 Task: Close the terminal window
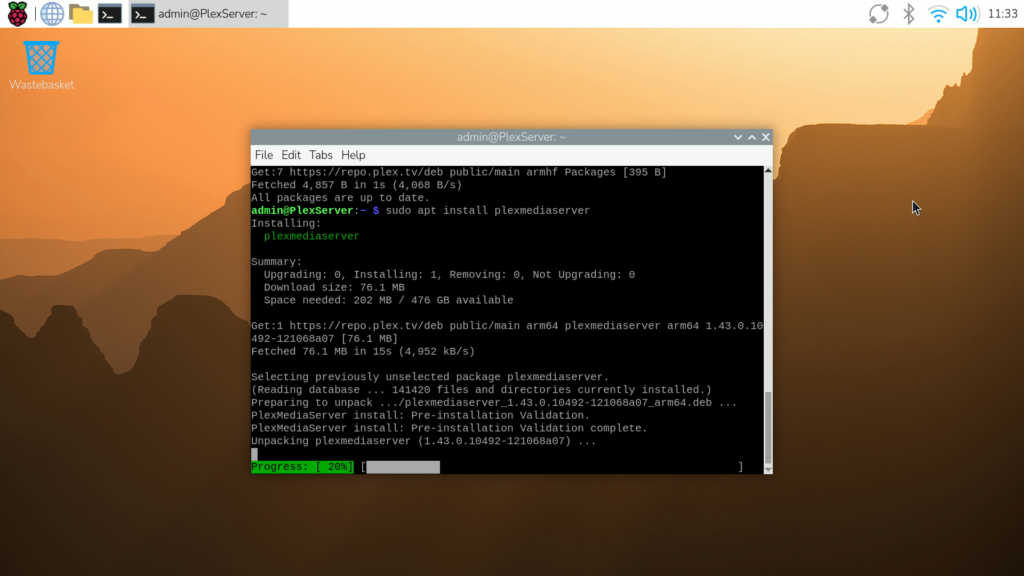pos(766,137)
